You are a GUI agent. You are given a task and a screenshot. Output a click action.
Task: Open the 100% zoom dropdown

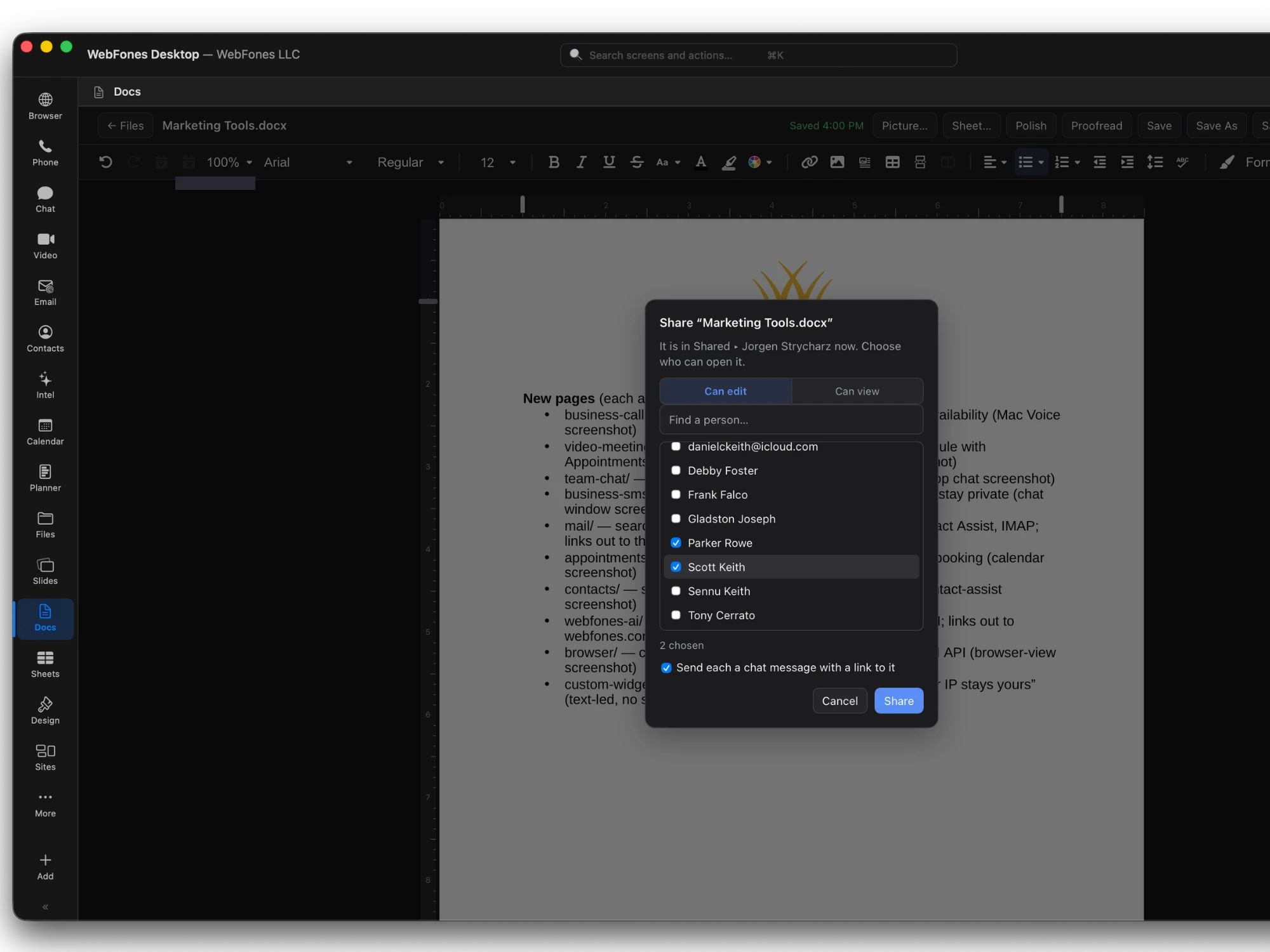[229, 162]
